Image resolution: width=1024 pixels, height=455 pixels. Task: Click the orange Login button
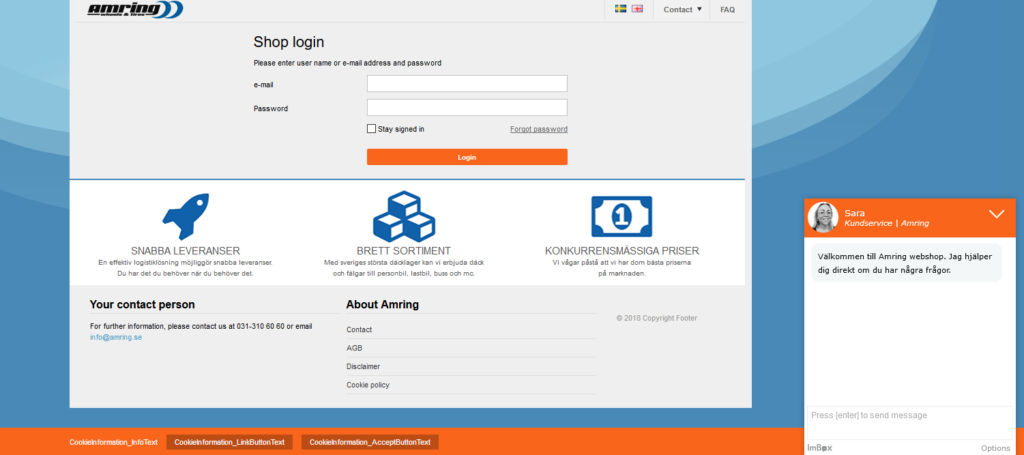[x=467, y=157]
